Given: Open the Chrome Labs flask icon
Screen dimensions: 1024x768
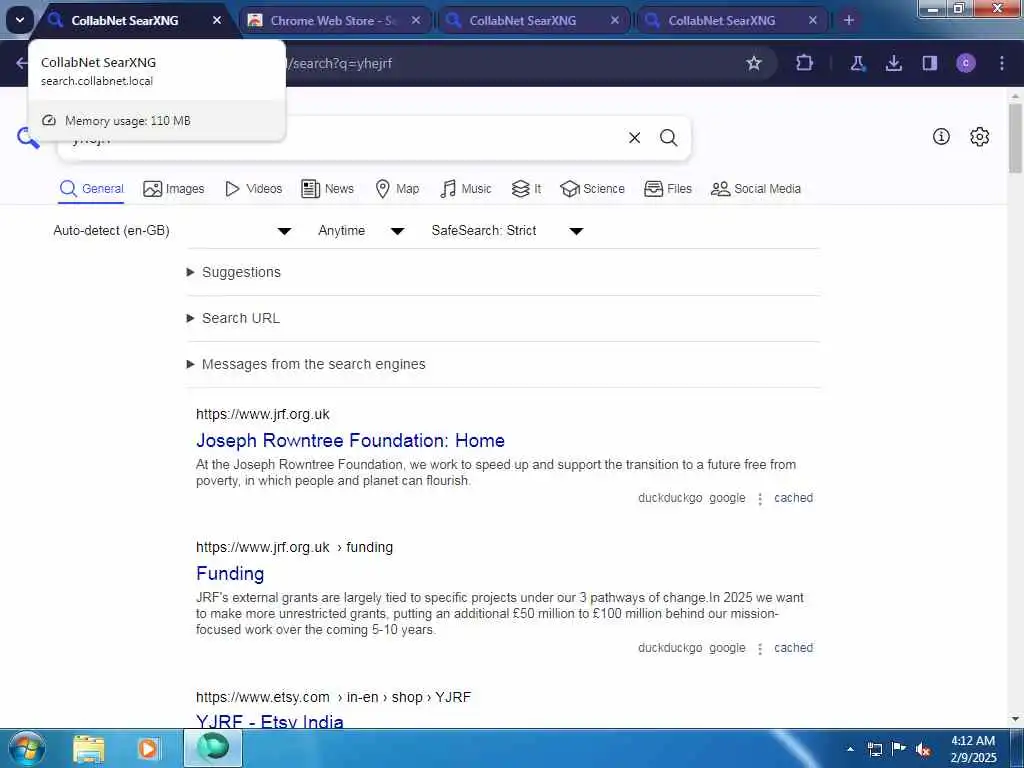Looking at the screenshot, I should click(x=857, y=63).
